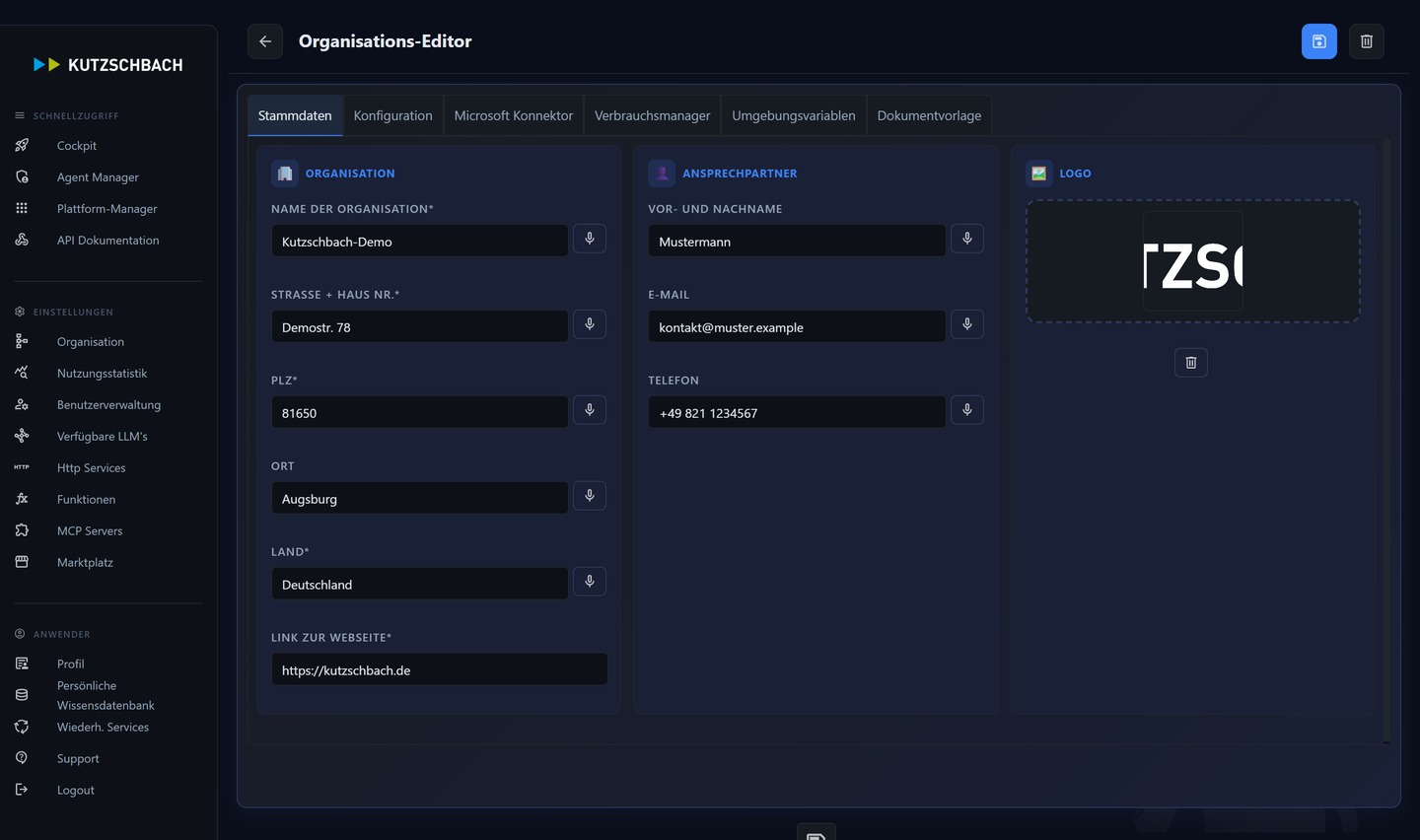
Task: Click the Ort field with Augsburg
Action: pos(419,498)
